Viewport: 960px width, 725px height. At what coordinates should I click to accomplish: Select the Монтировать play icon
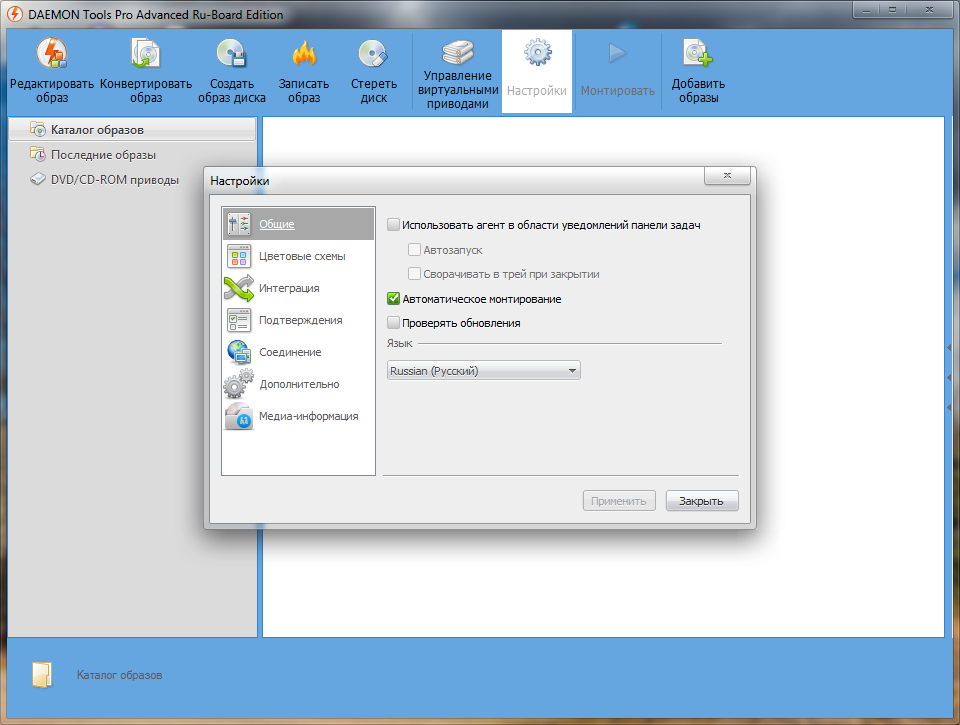pos(617,53)
